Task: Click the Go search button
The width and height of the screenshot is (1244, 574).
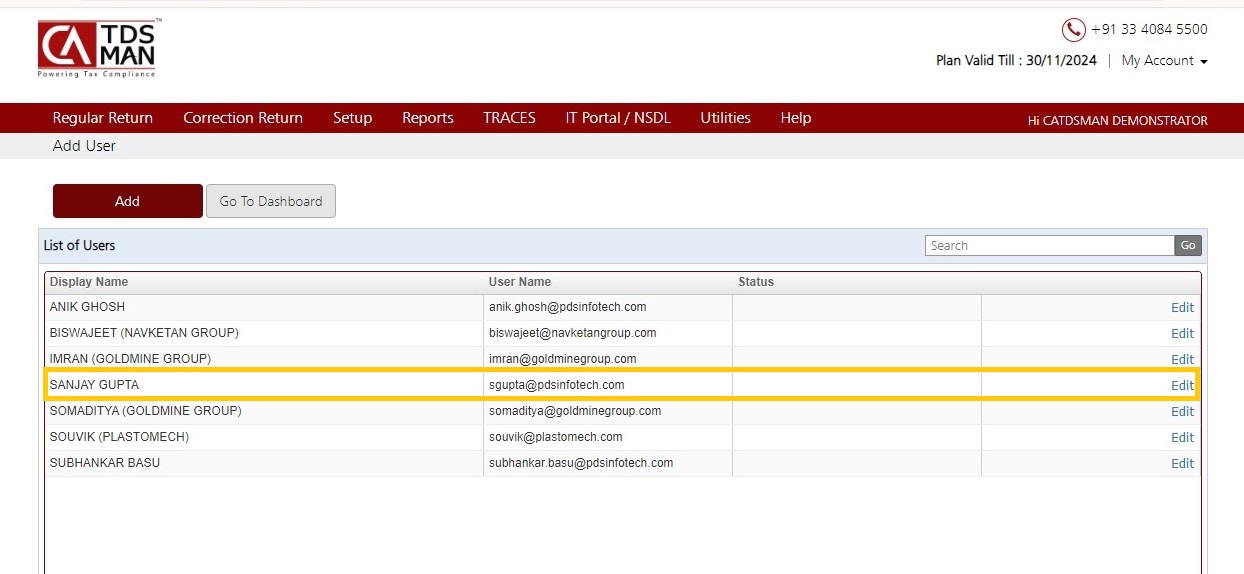Action: coord(1188,246)
